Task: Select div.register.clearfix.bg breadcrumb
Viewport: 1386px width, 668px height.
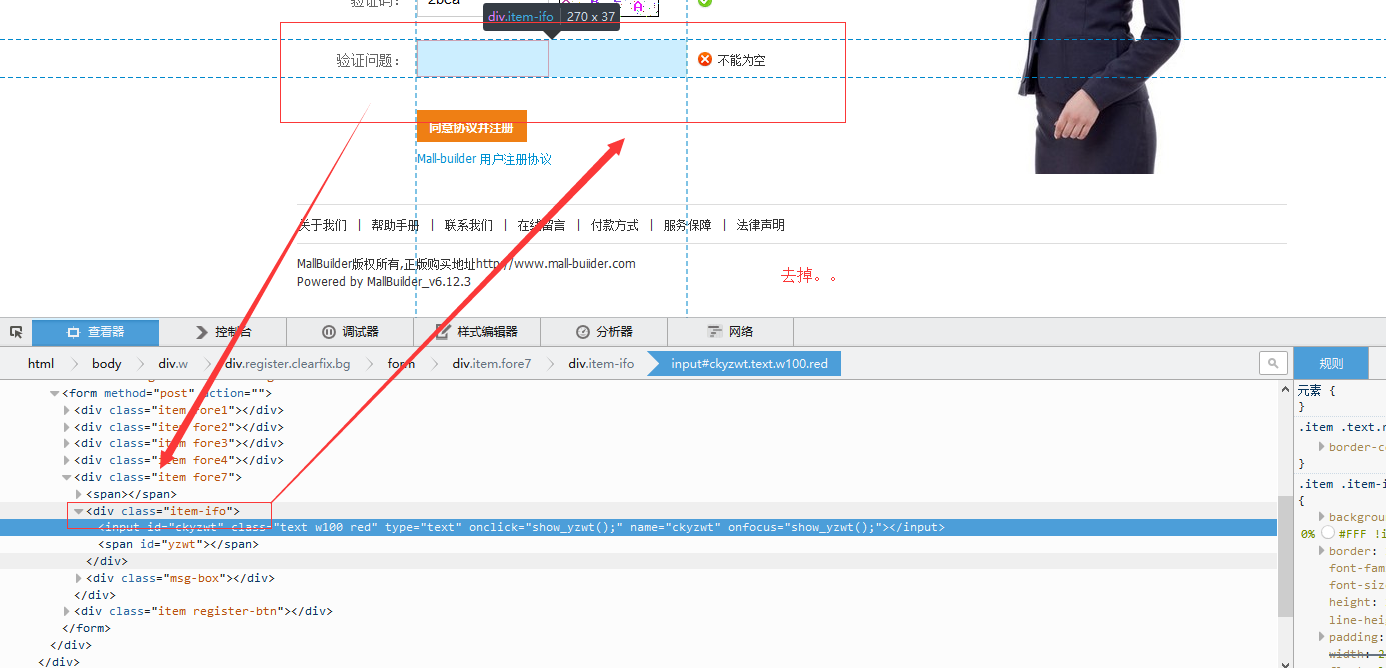Action: click(287, 363)
